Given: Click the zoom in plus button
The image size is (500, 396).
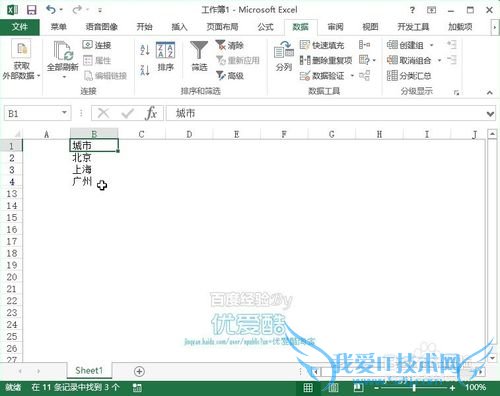Looking at the screenshot, I should pos(452,388).
